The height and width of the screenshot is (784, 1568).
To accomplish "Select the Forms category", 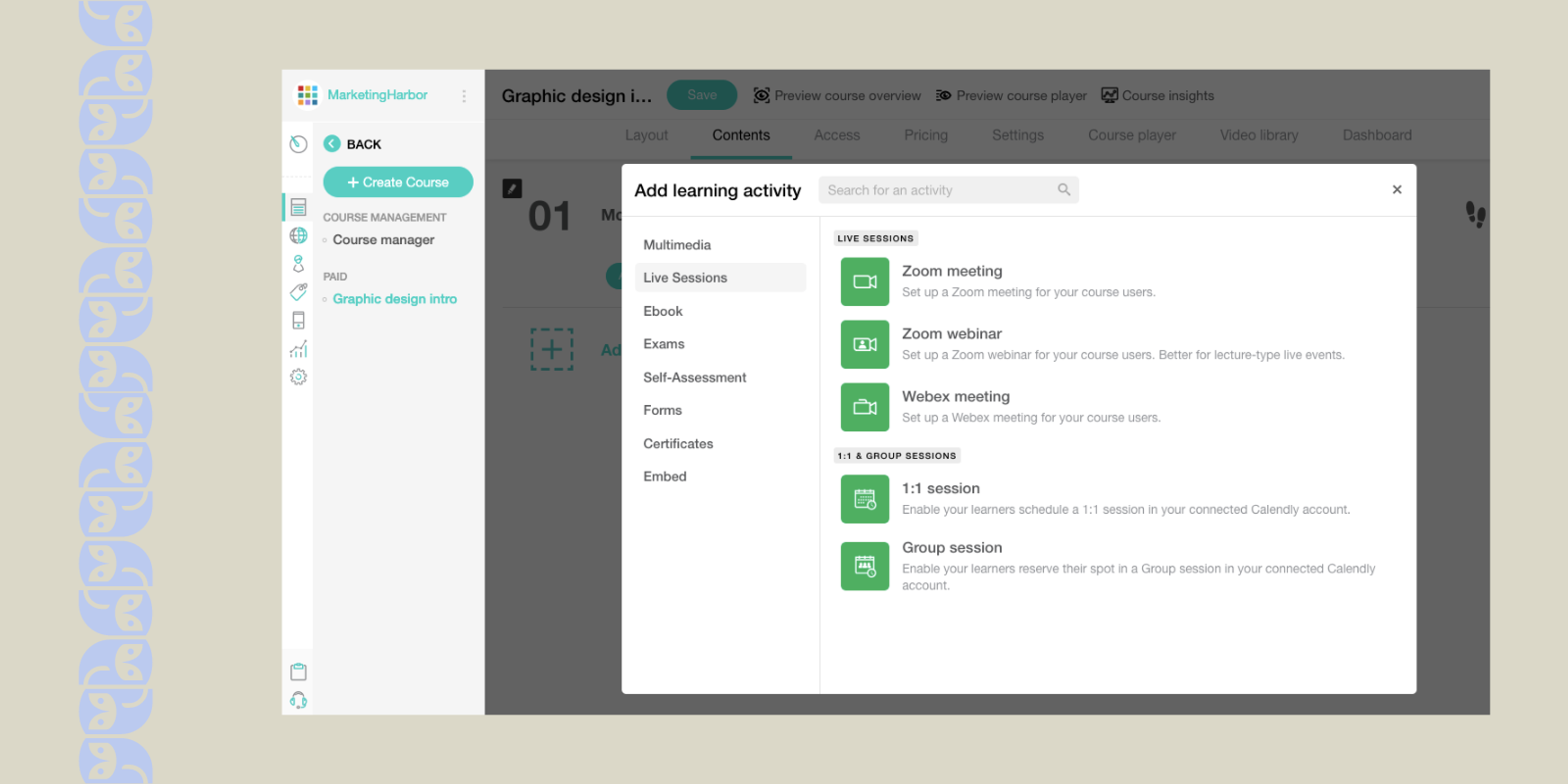I will click(720, 410).
